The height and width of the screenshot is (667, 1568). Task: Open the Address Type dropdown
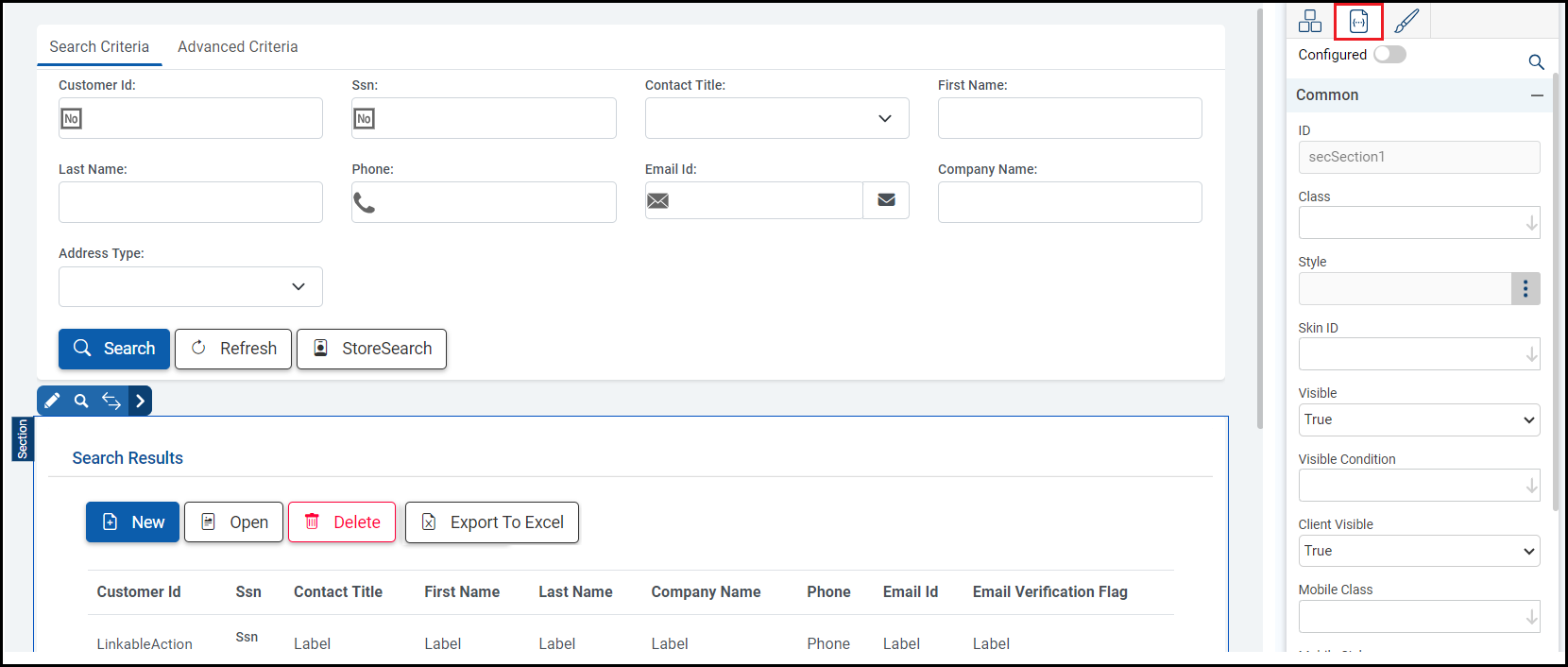tap(191, 286)
